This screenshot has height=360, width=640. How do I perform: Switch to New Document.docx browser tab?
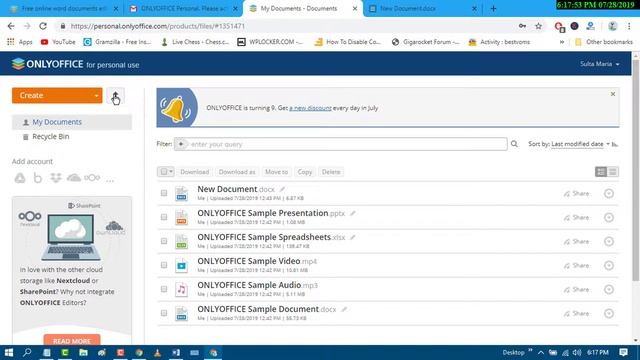422,9
